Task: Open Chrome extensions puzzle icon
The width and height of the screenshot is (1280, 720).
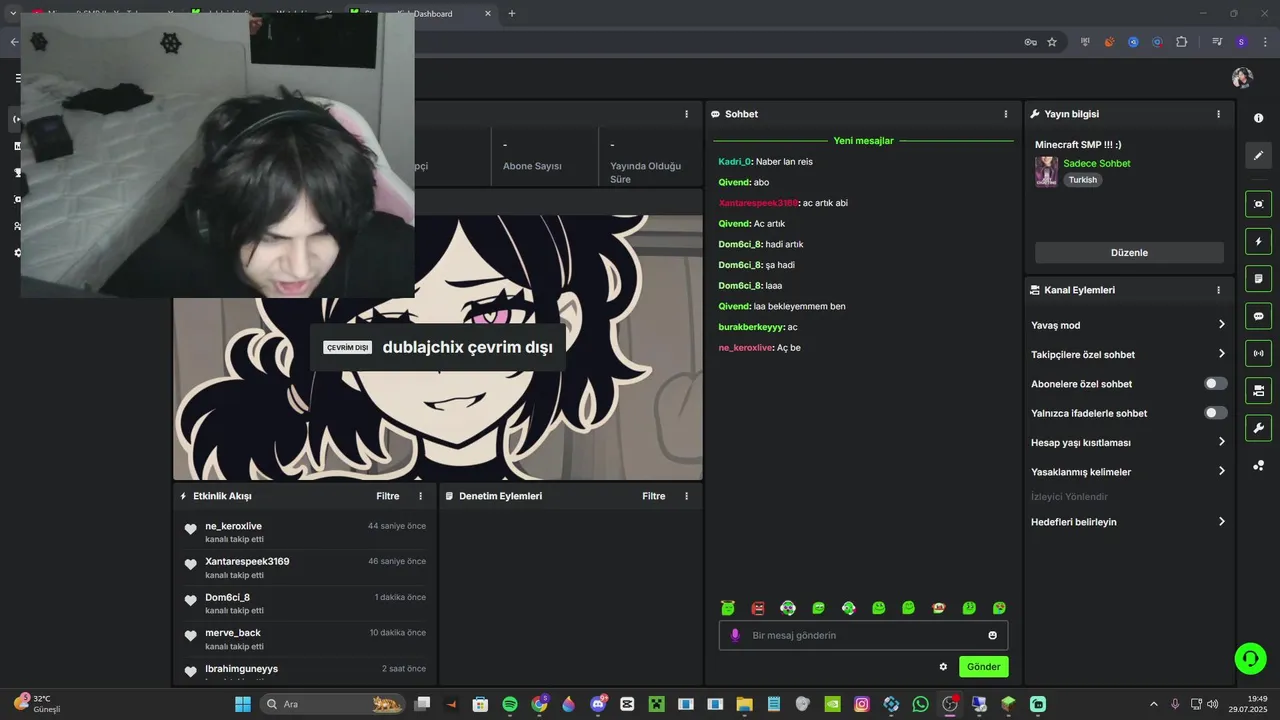Action: [x=1181, y=42]
